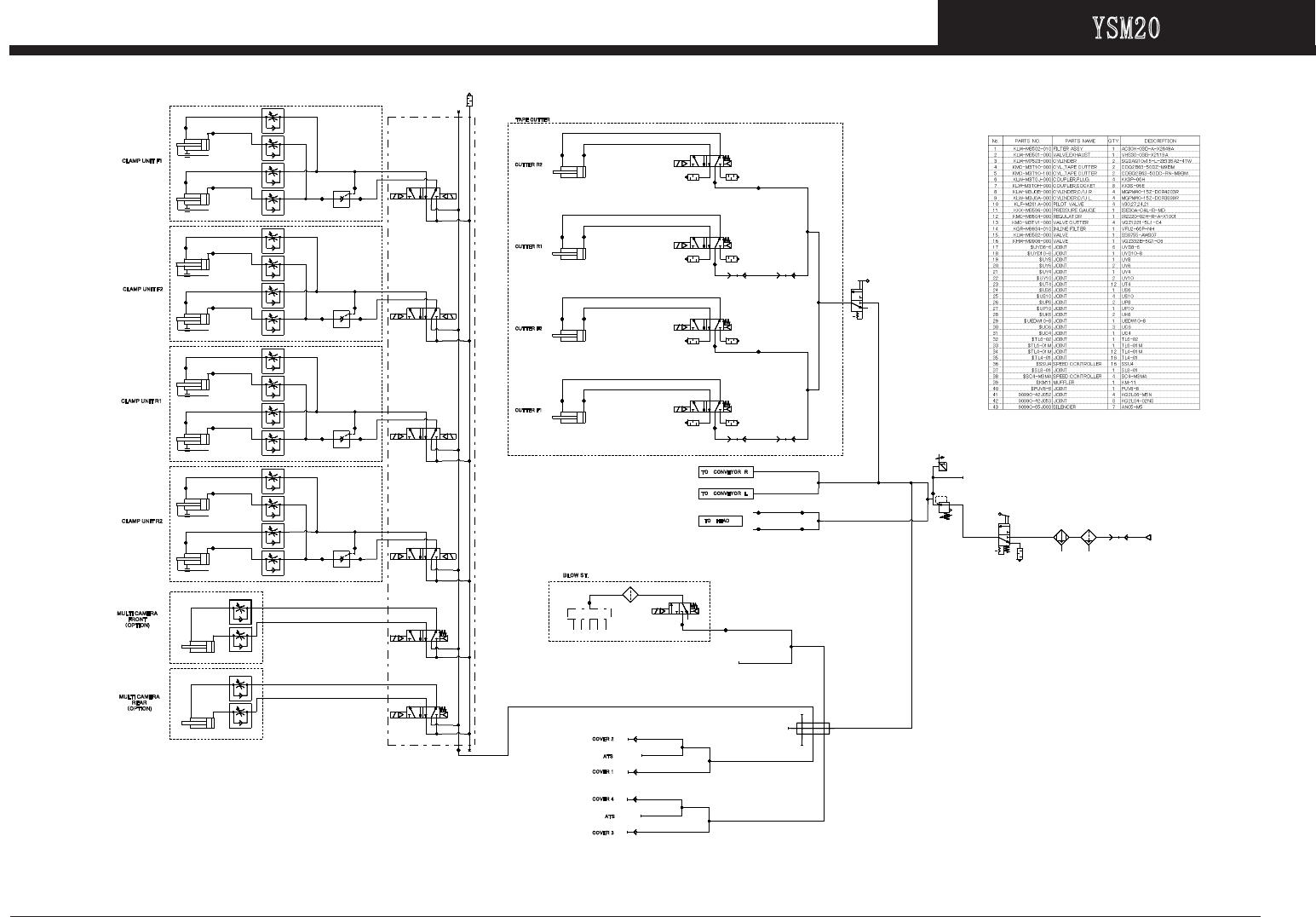Click the TO HEAD box
Viewport: 1316px width, 917px height.
click(x=720, y=520)
